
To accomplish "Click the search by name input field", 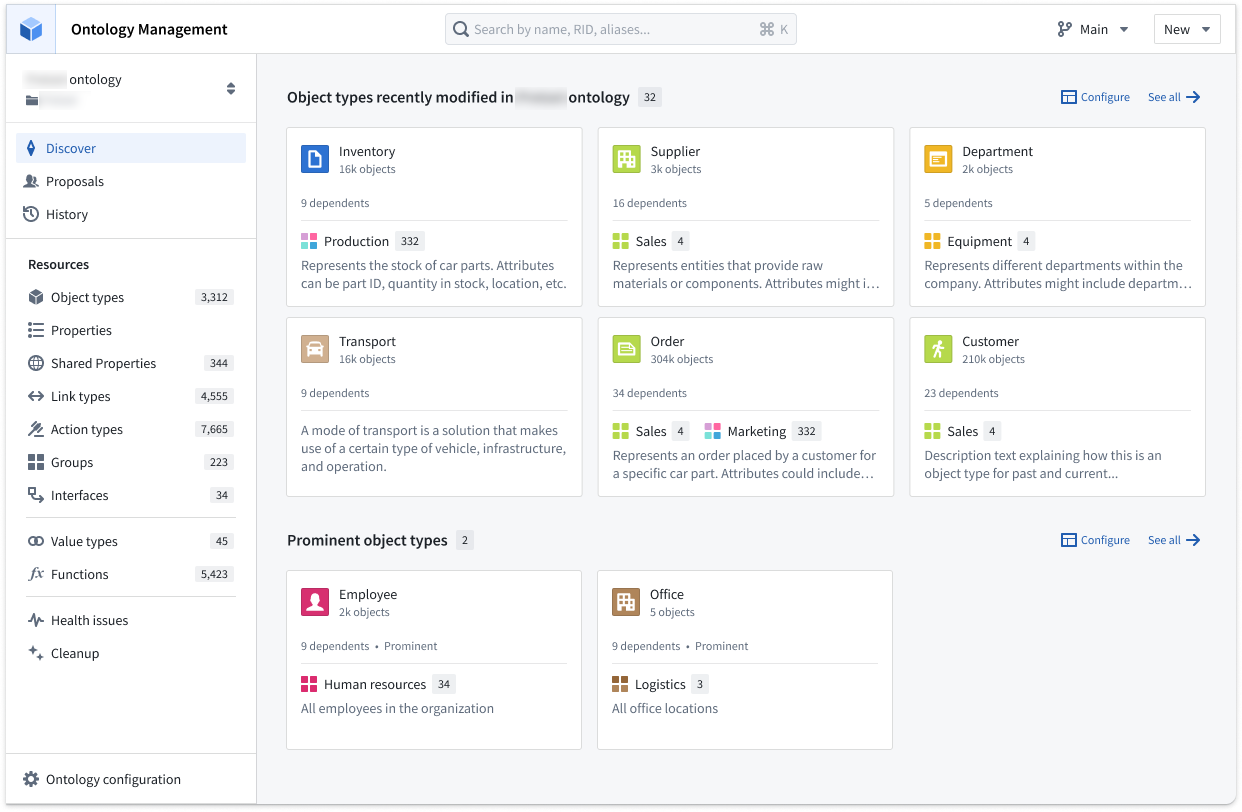I will (620, 29).
